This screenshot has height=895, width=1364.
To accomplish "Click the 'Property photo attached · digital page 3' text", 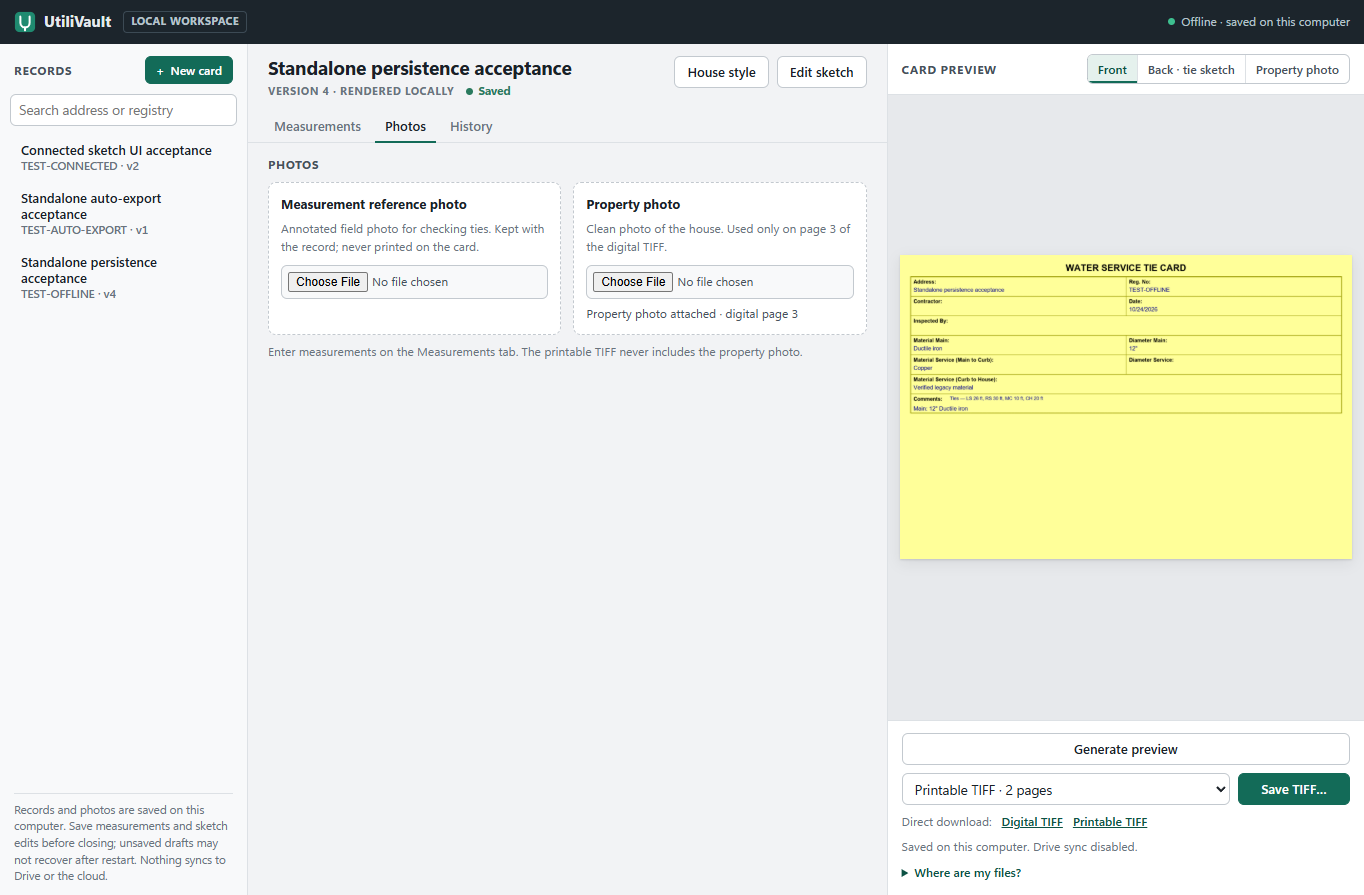I will 692,314.
